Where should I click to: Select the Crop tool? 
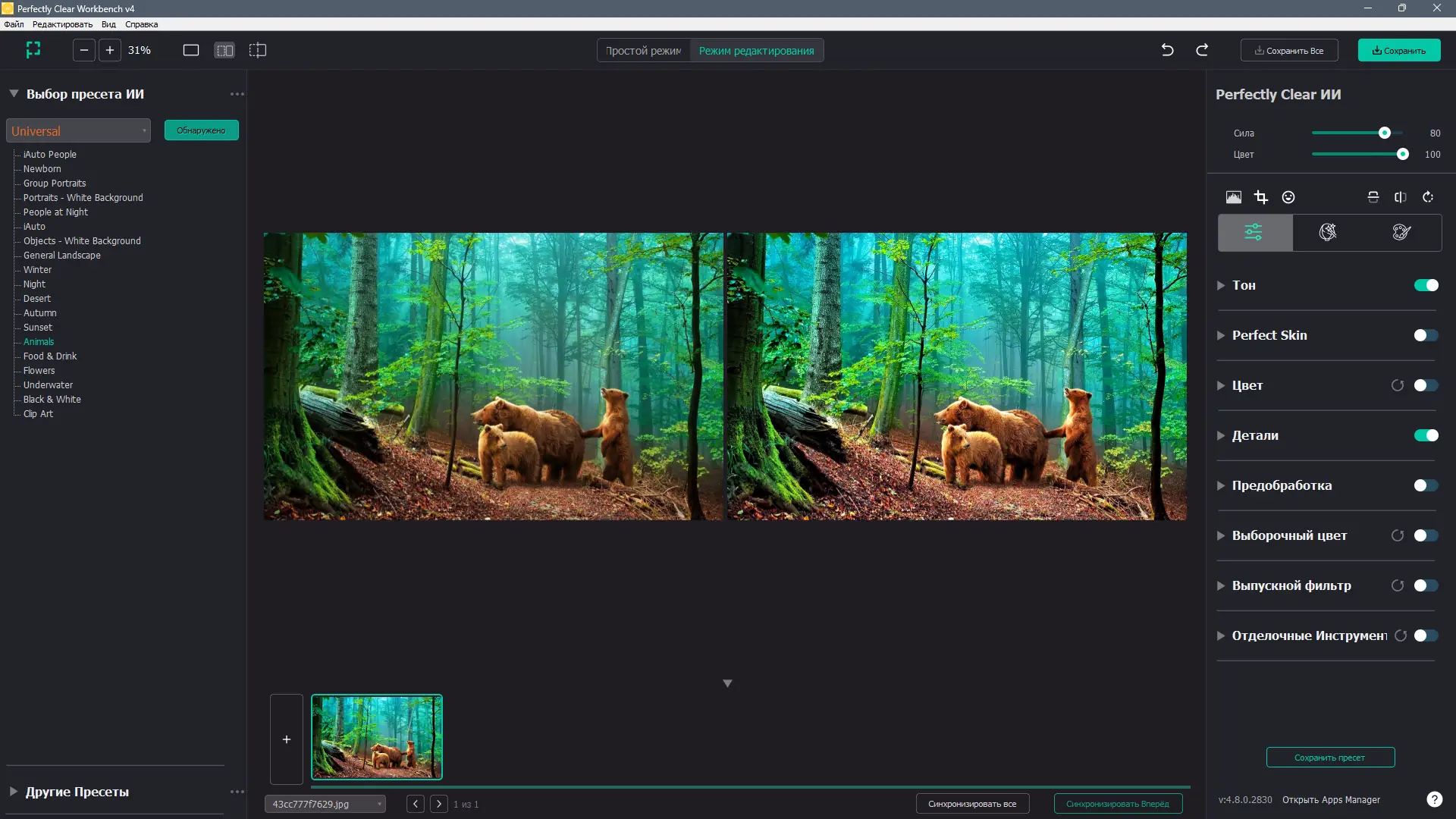tap(1261, 197)
